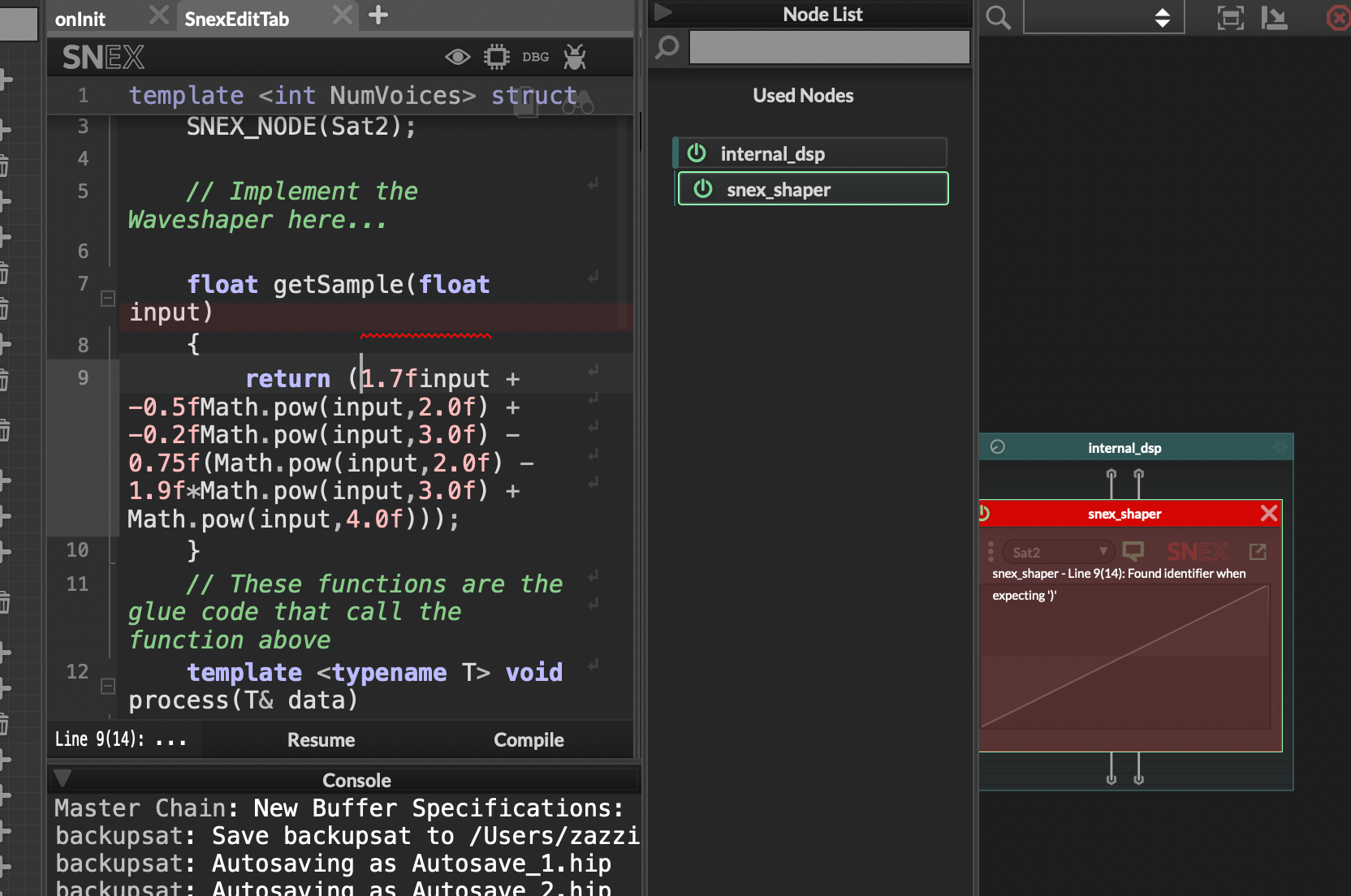The height and width of the screenshot is (896, 1351).
Task: Click the waveshaper curve display
Action: point(1125,657)
